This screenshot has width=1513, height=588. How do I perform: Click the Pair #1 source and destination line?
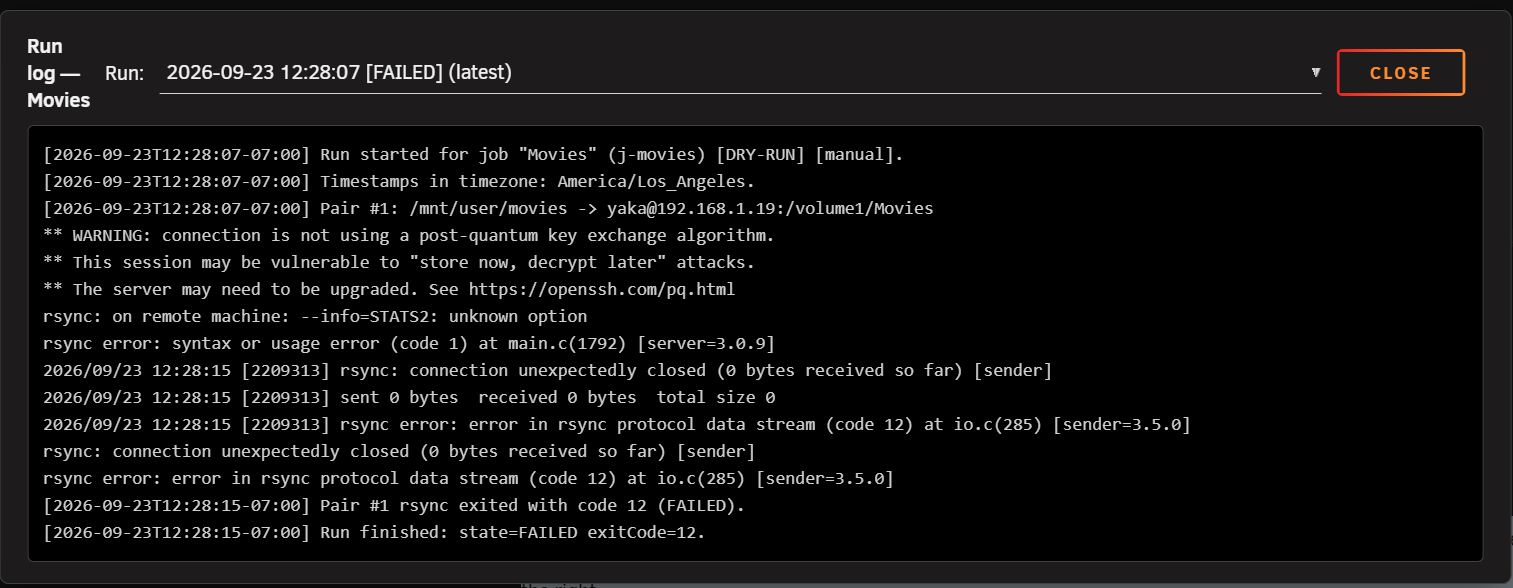coord(488,208)
